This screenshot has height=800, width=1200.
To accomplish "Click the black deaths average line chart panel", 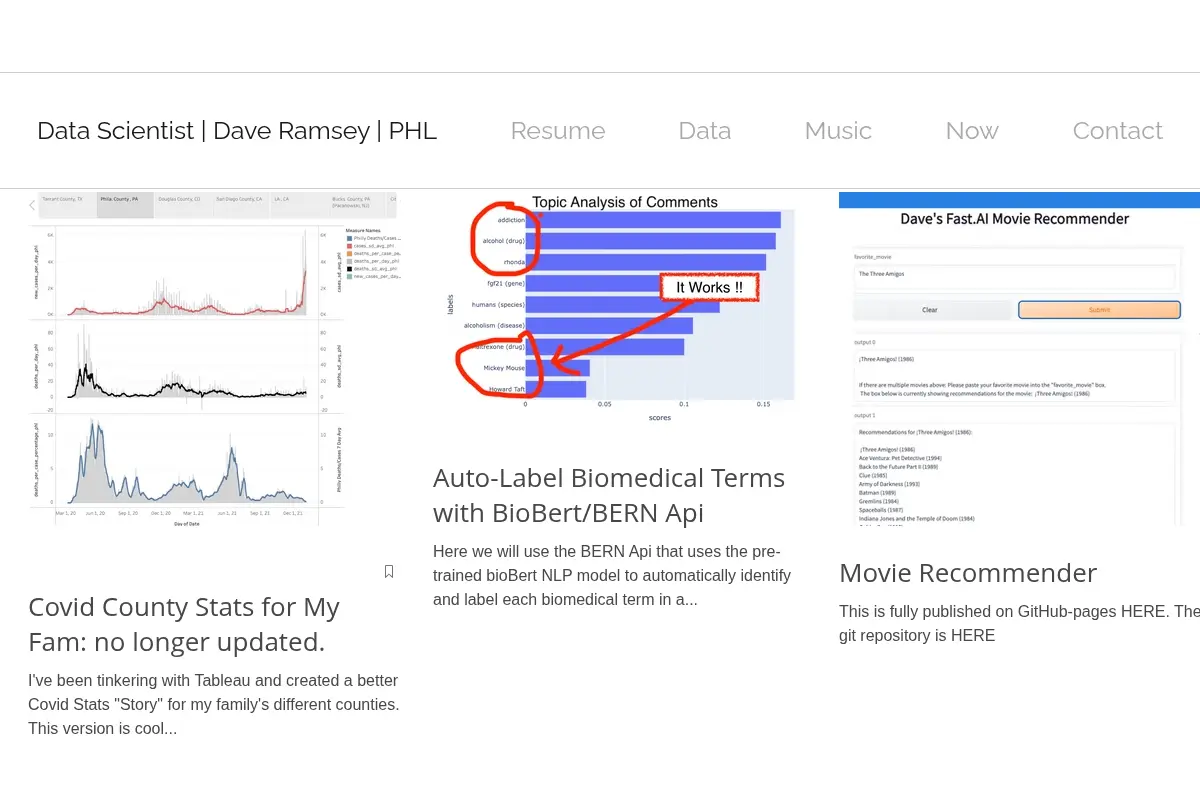I will [x=185, y=367].
